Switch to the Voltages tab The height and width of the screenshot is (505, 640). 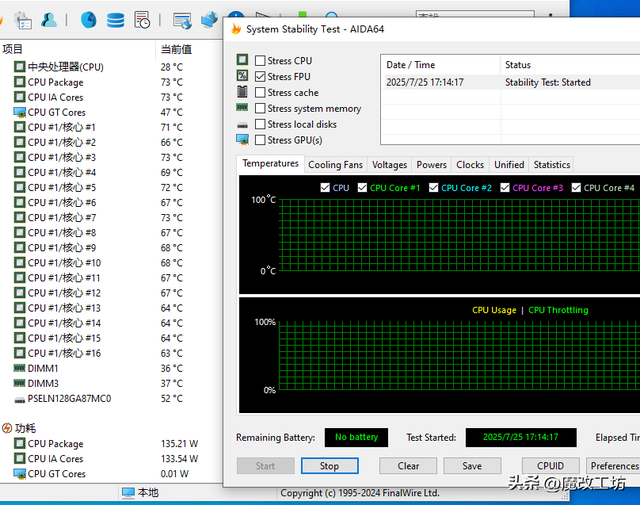pyautogui.click(x=389, y=165)
